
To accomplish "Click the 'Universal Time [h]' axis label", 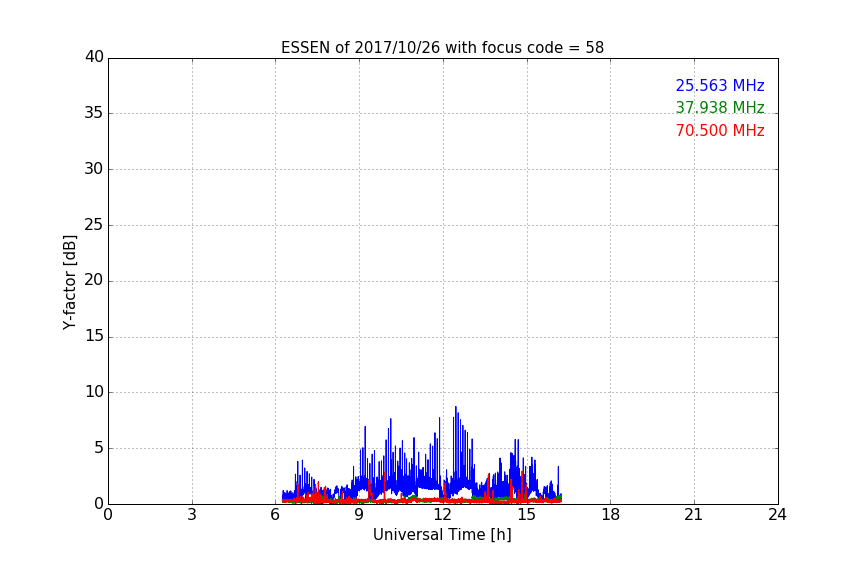I will coord(442,535).
